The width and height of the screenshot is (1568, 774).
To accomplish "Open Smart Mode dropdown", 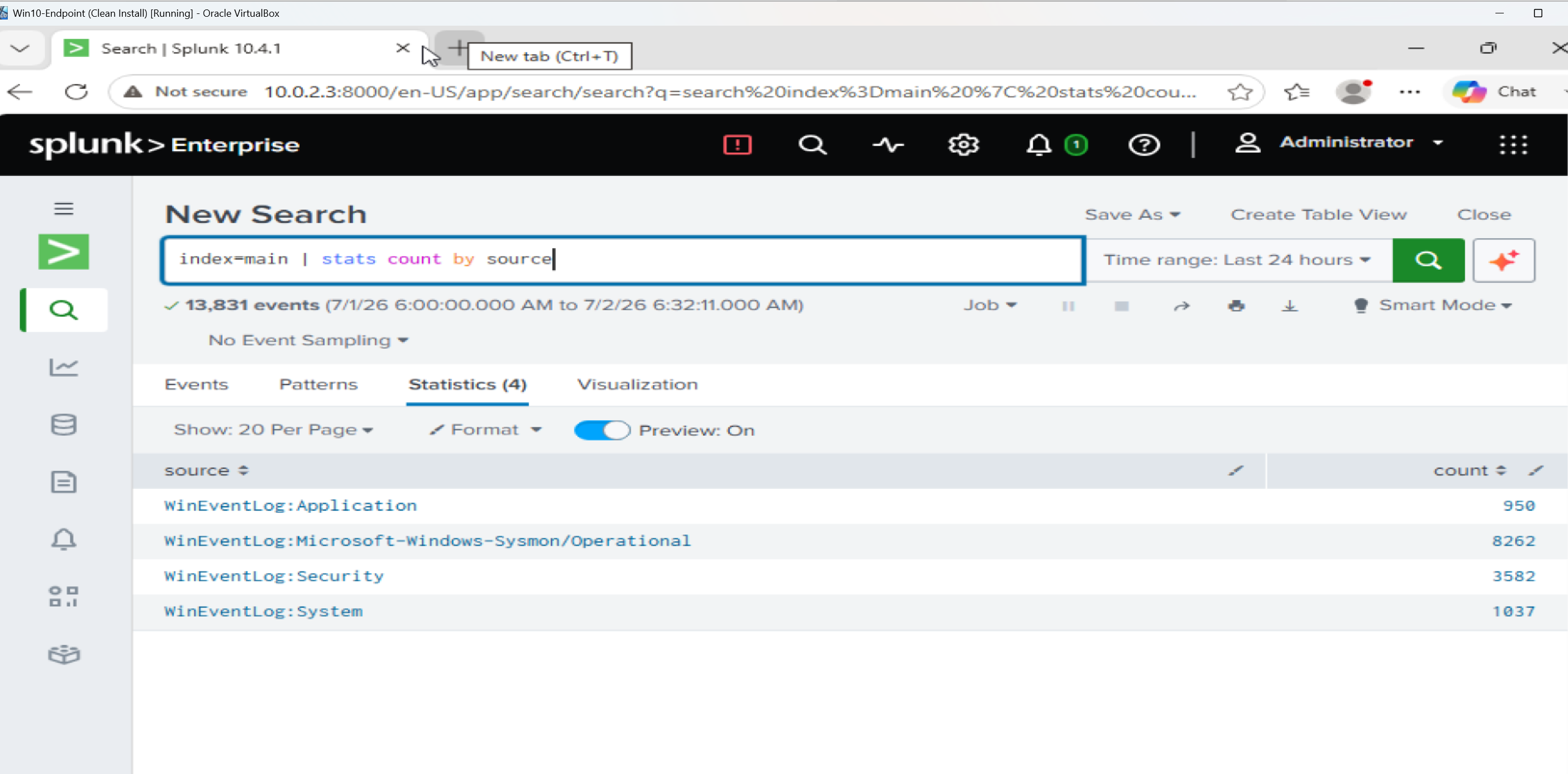I will [1432, 305].
